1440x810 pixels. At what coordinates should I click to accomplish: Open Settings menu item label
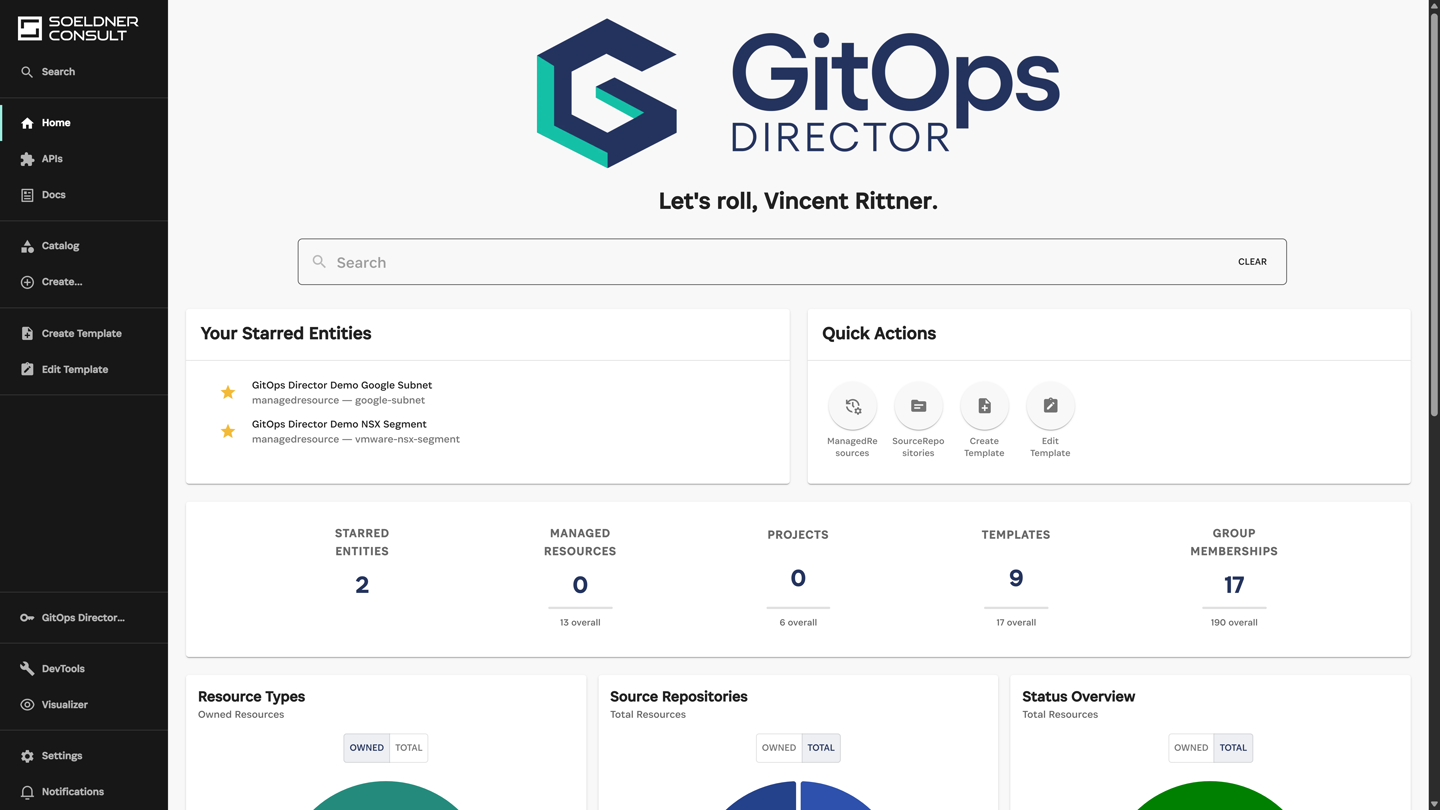click(x=62, y=756)
